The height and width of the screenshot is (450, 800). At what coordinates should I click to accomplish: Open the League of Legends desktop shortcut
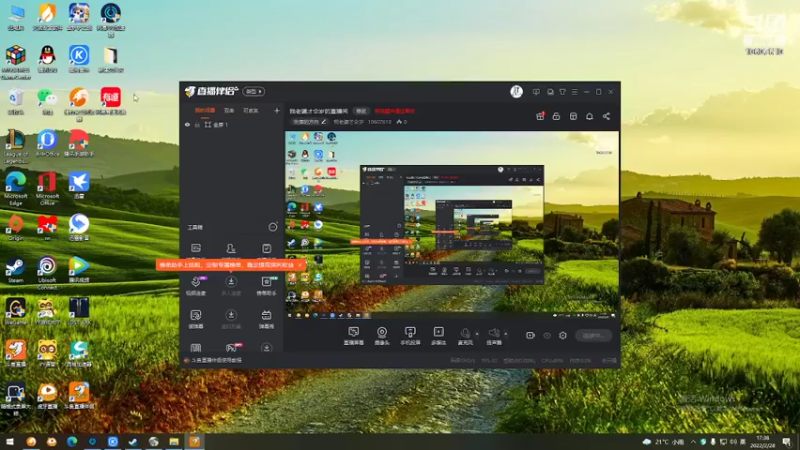coord(16,146)
